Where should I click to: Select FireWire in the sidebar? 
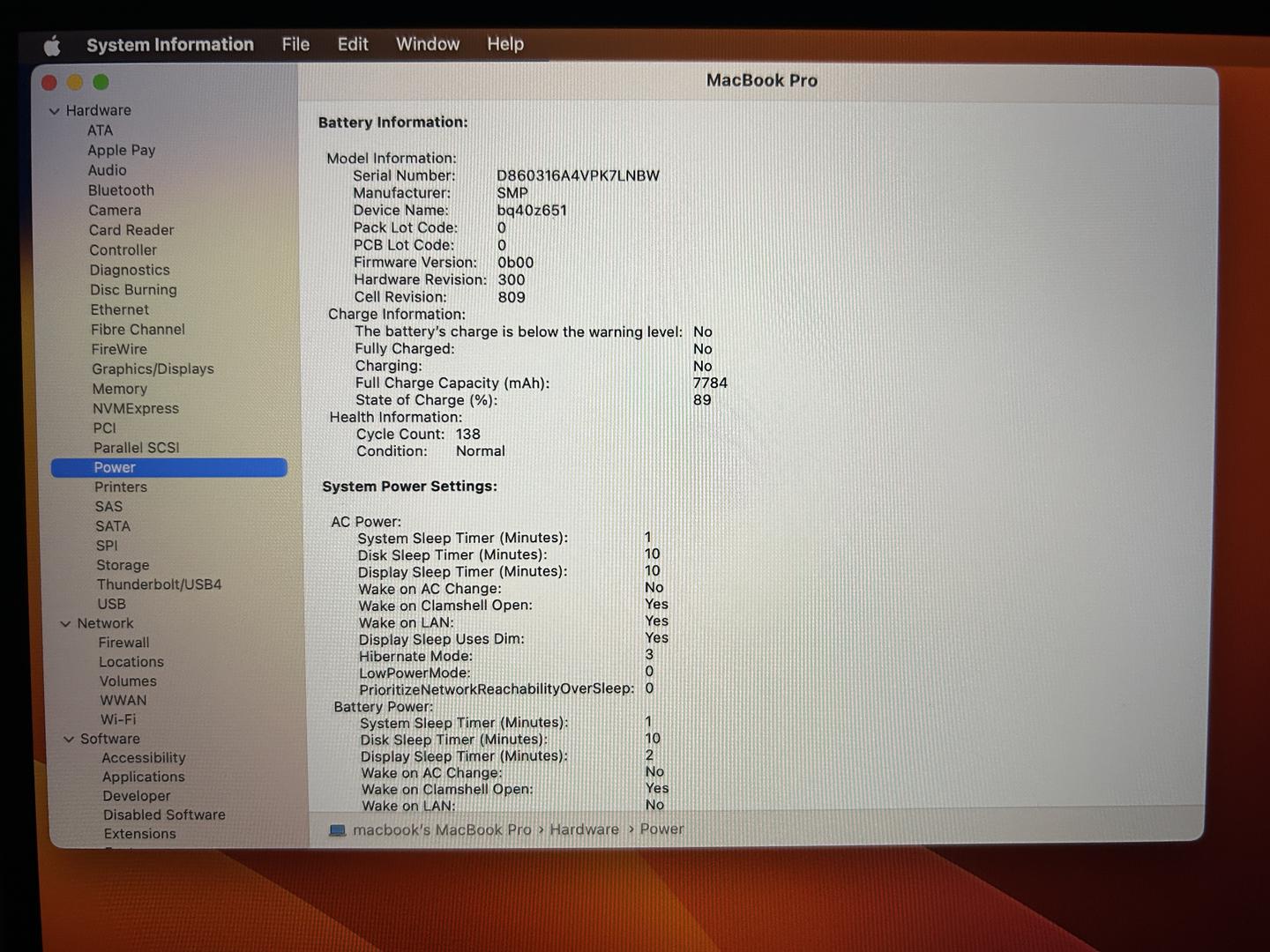(x=119, y=349)
